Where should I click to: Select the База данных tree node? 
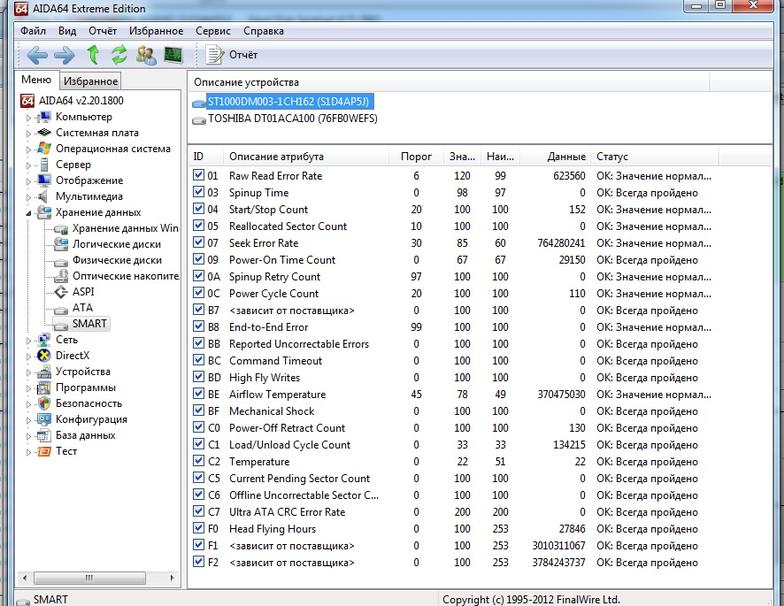tap(86, 436)
